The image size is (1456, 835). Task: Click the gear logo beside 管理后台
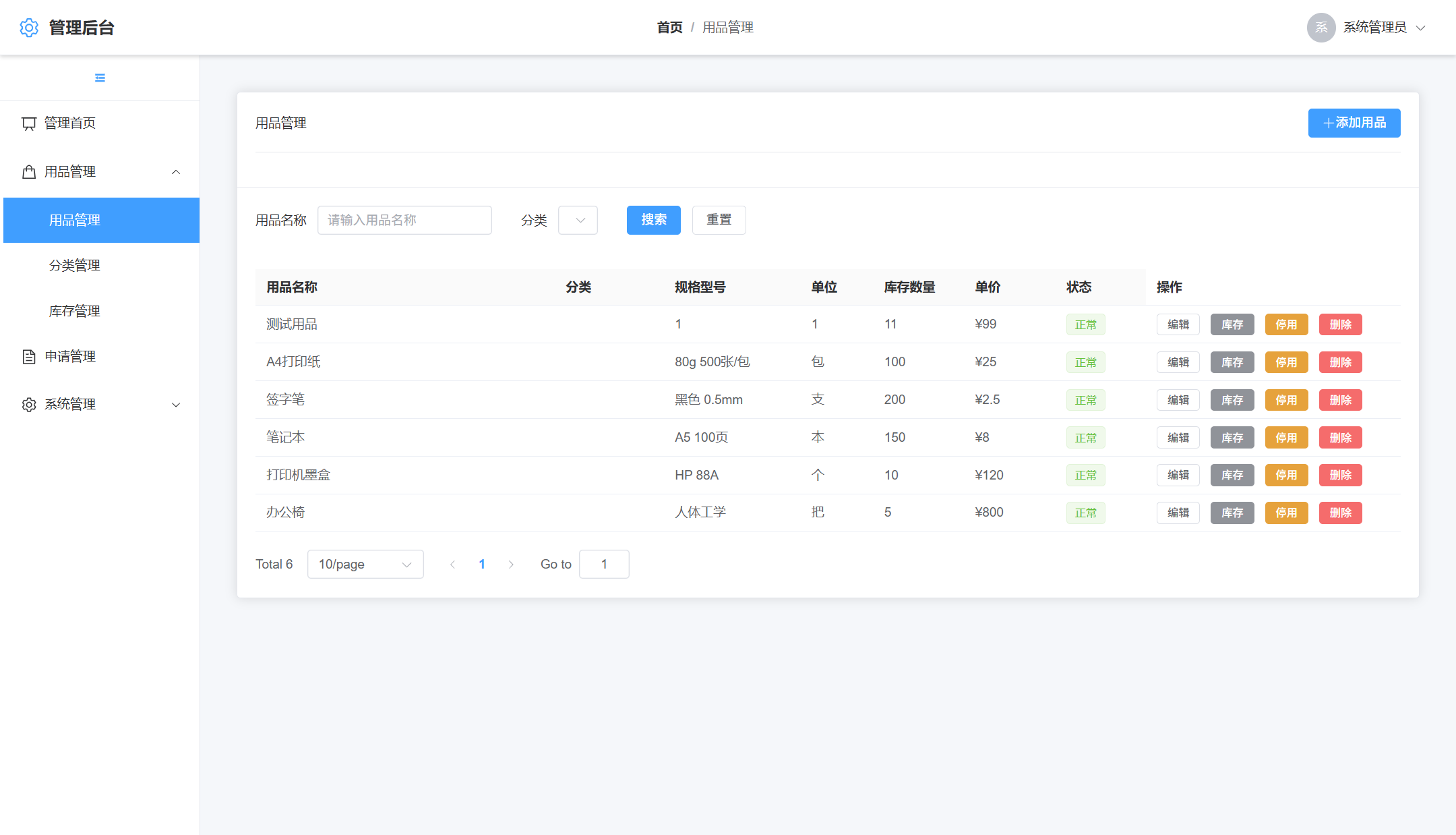[29, 28]
